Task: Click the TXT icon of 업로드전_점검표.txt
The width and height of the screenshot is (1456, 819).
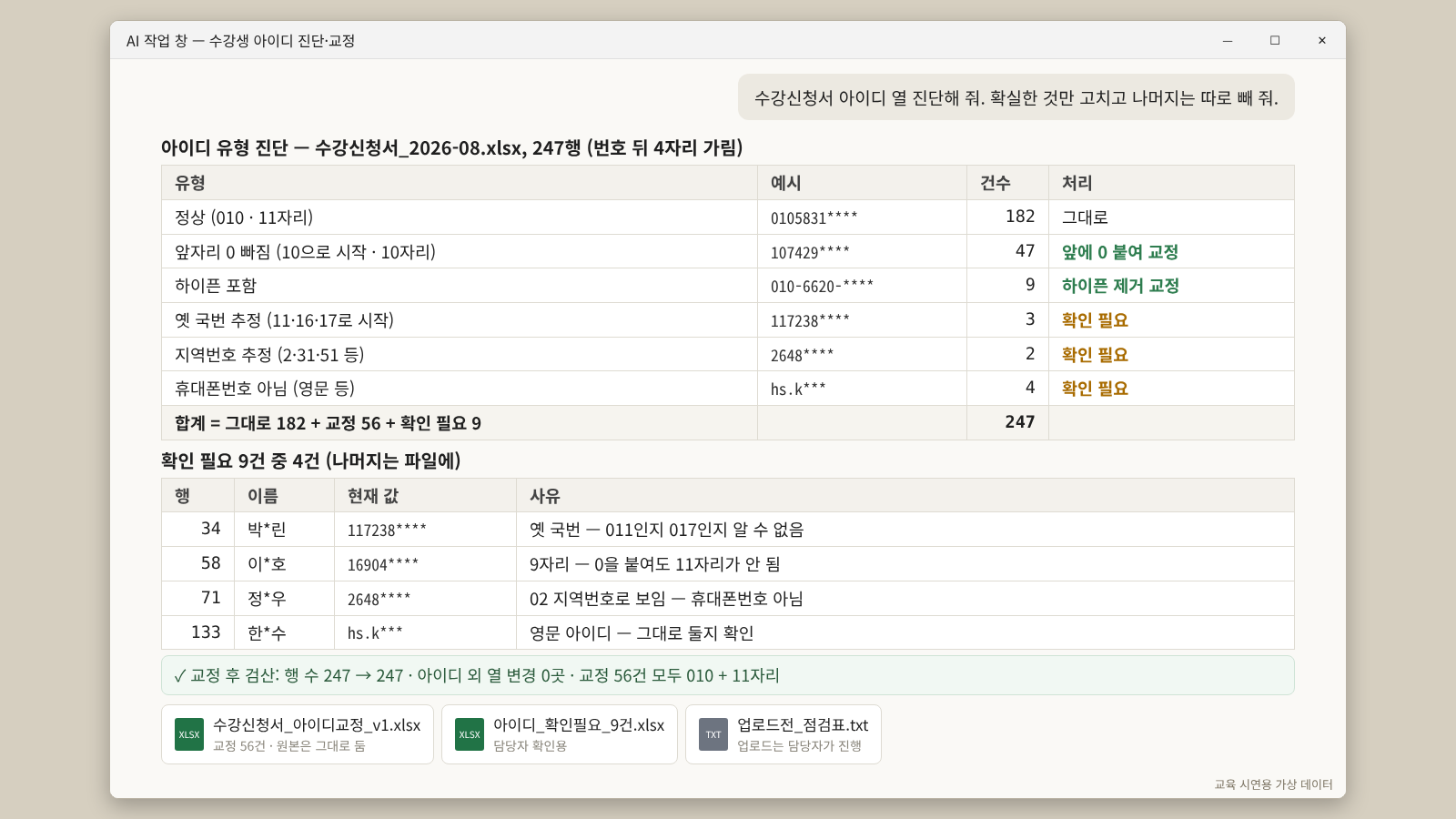Action: 713,734
